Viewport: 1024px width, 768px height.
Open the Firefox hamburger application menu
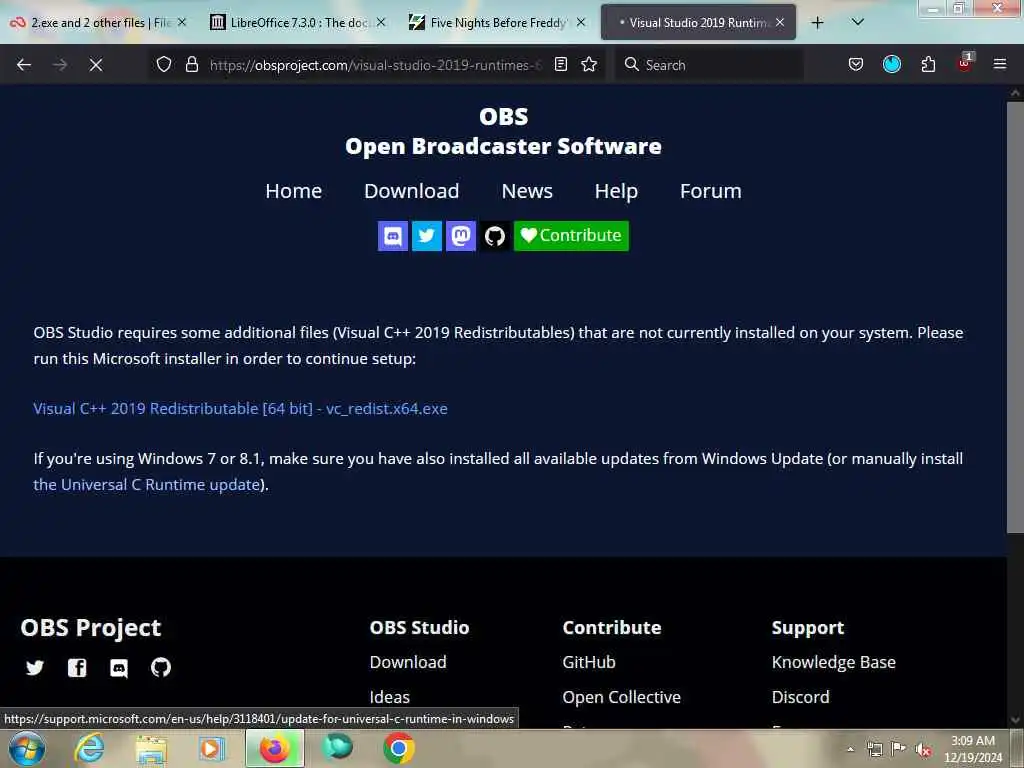[999, 64]
